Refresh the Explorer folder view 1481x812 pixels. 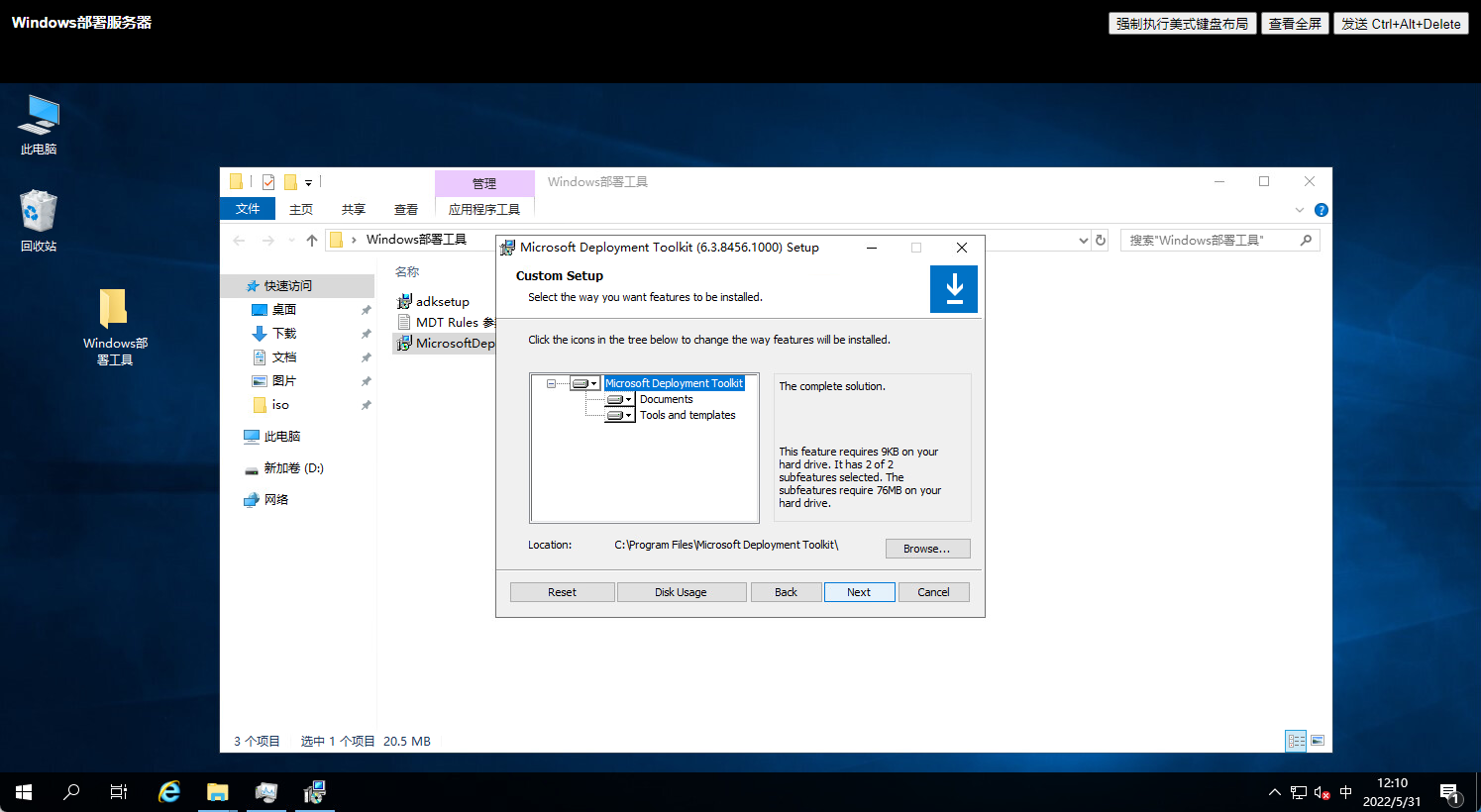pyautogui.click(x=1101, y=240)
